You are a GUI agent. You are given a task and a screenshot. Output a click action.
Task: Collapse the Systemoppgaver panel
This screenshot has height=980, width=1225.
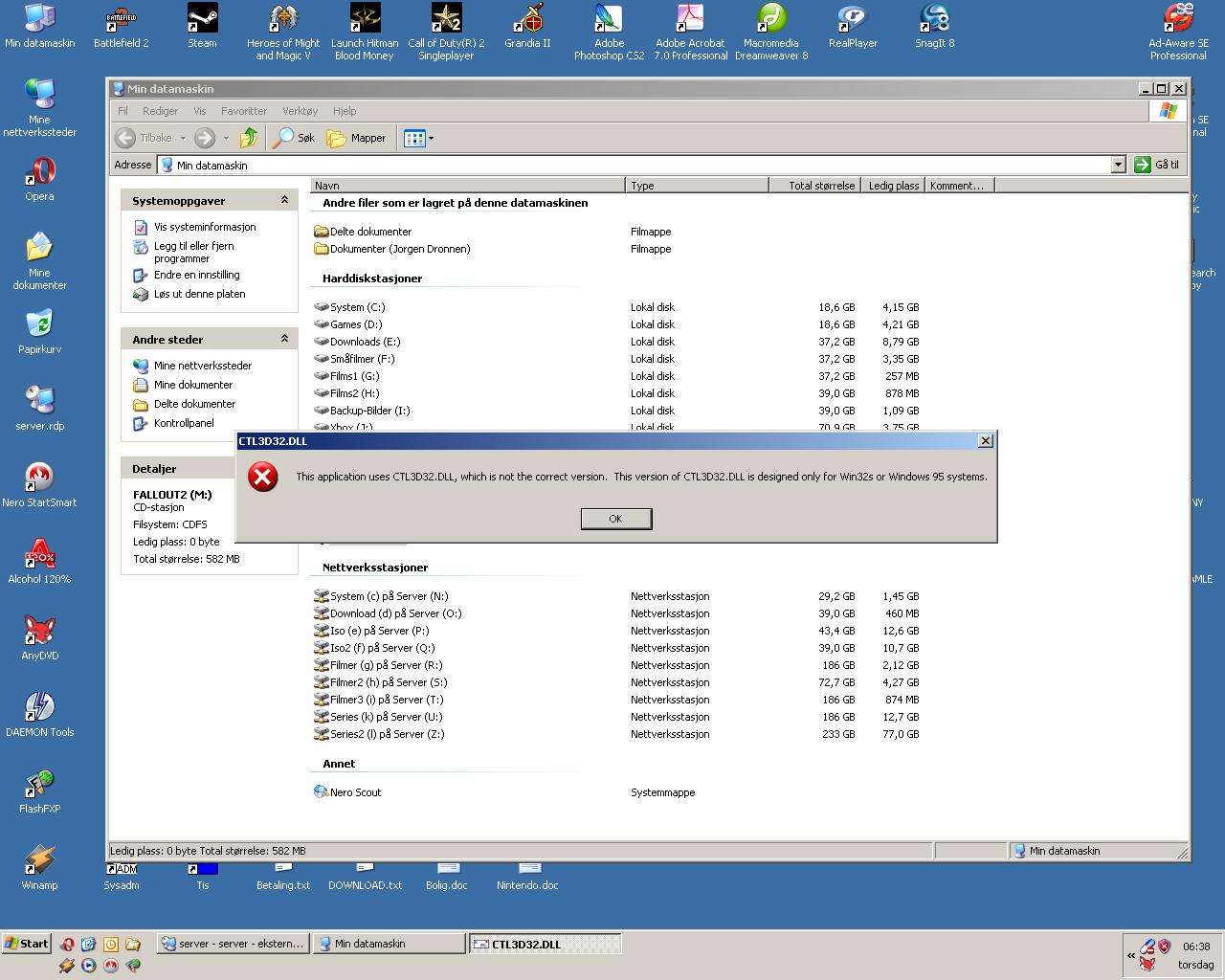[x=284, y=200]
